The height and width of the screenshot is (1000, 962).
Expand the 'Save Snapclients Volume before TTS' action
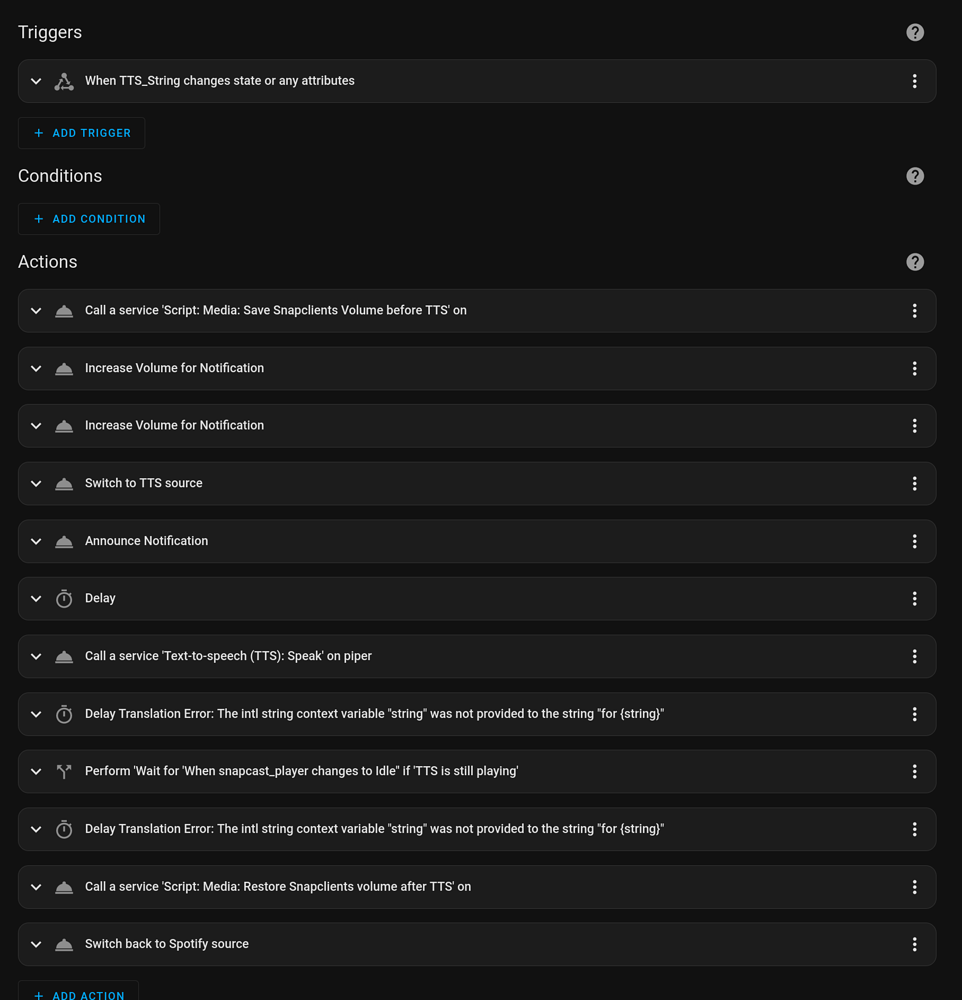pyautogui.click(x=36, y=310)
